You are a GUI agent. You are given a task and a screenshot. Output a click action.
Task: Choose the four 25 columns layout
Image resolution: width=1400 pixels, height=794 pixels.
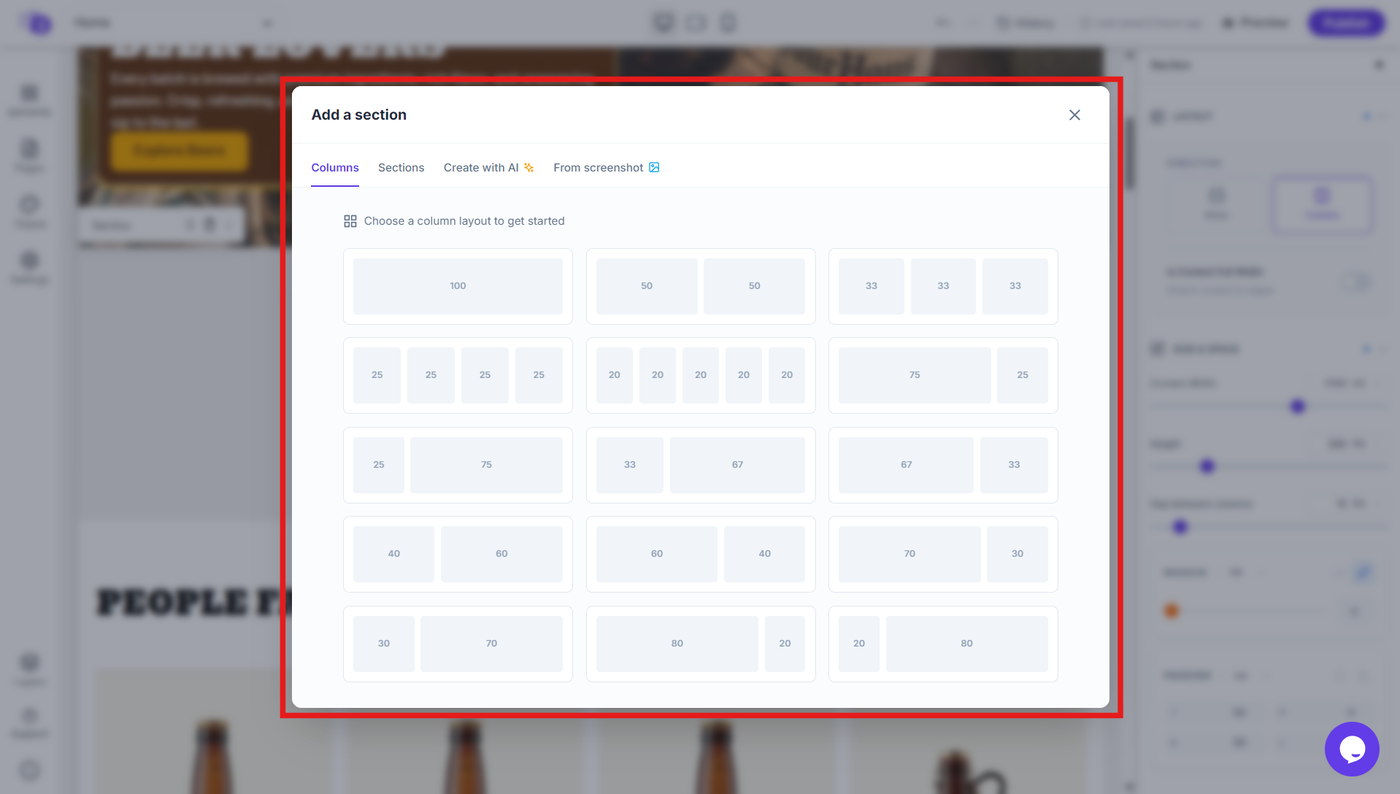tap(458, 375)
